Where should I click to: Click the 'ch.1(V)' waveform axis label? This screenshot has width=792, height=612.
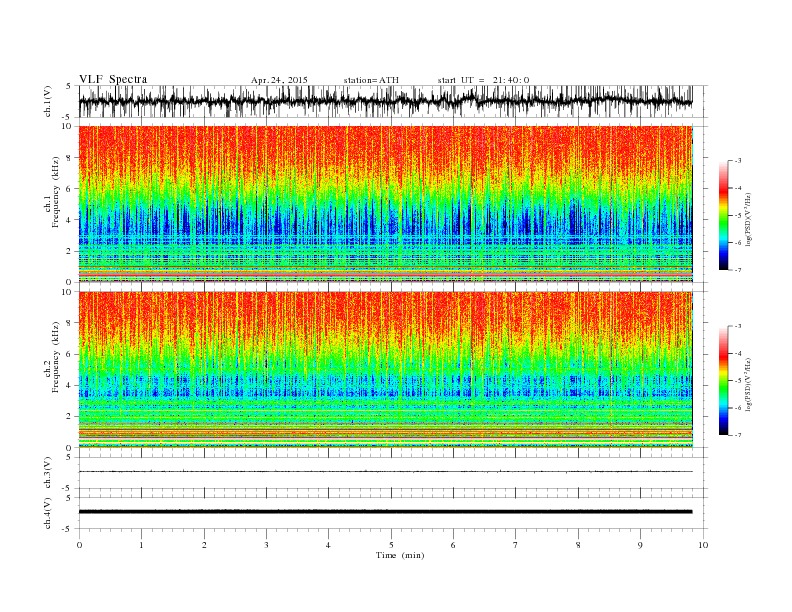pyautogui.click(x=48, y=101)
